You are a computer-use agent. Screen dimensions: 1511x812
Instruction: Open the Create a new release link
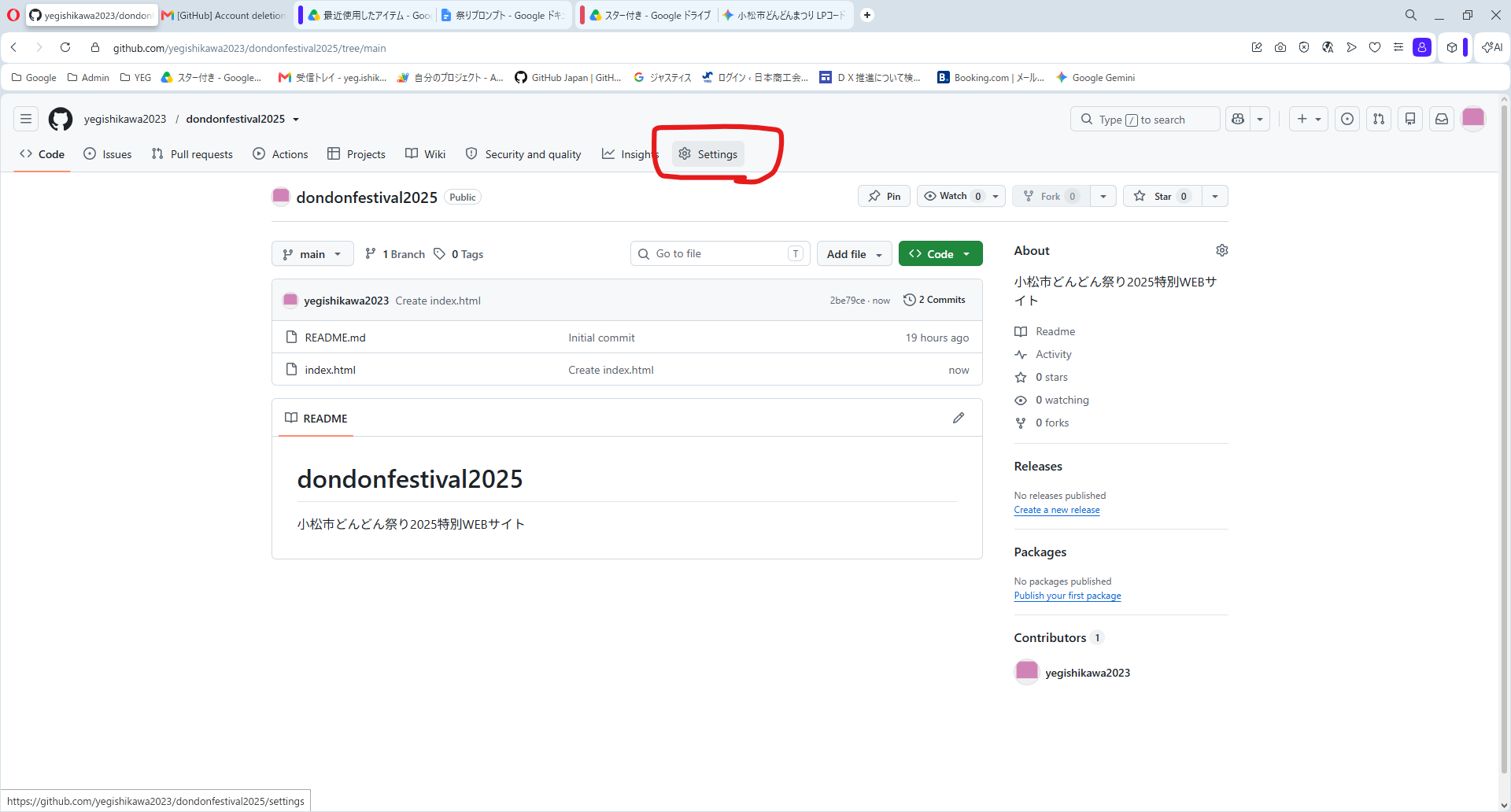[x=1057, y=510]
